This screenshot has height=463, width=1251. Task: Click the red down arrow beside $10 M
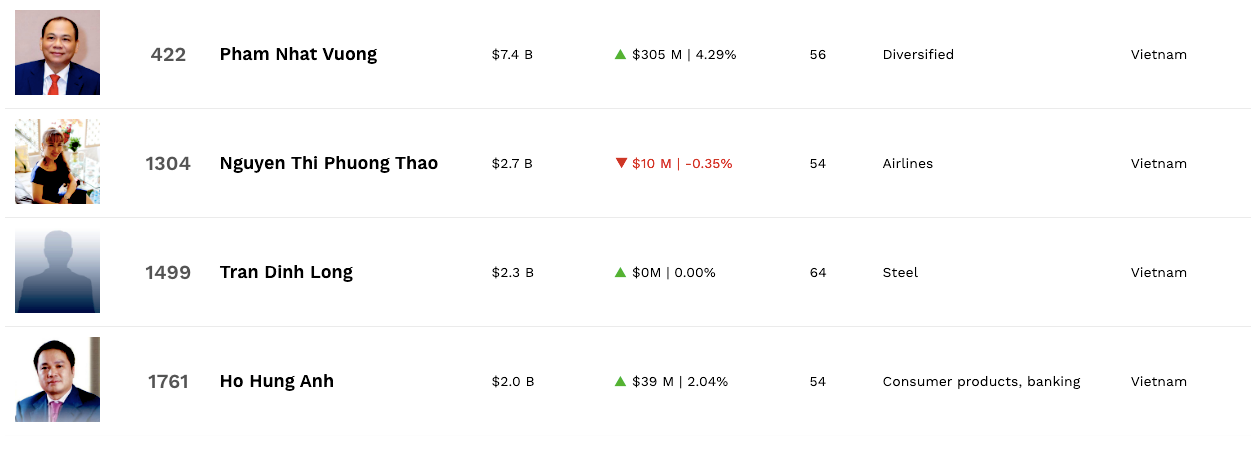(x=621, y=163)
